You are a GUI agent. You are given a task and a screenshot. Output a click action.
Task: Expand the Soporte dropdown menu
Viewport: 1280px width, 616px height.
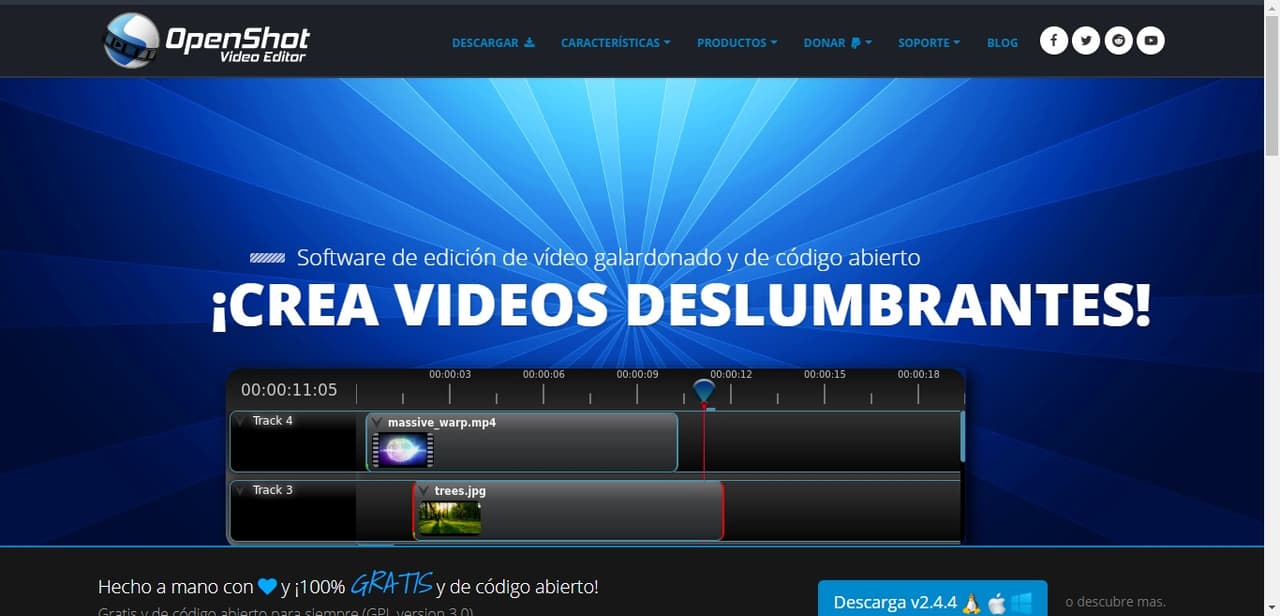pyautogui.click(x=928, y=43)
